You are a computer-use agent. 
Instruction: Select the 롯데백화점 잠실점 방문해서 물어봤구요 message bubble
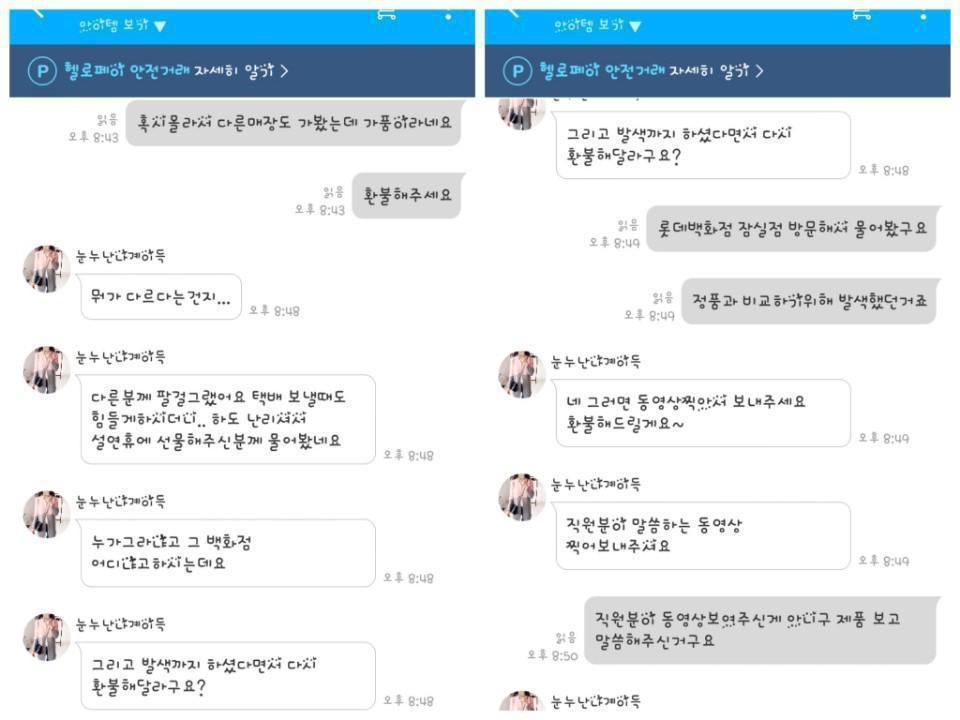tap(792, 229)
